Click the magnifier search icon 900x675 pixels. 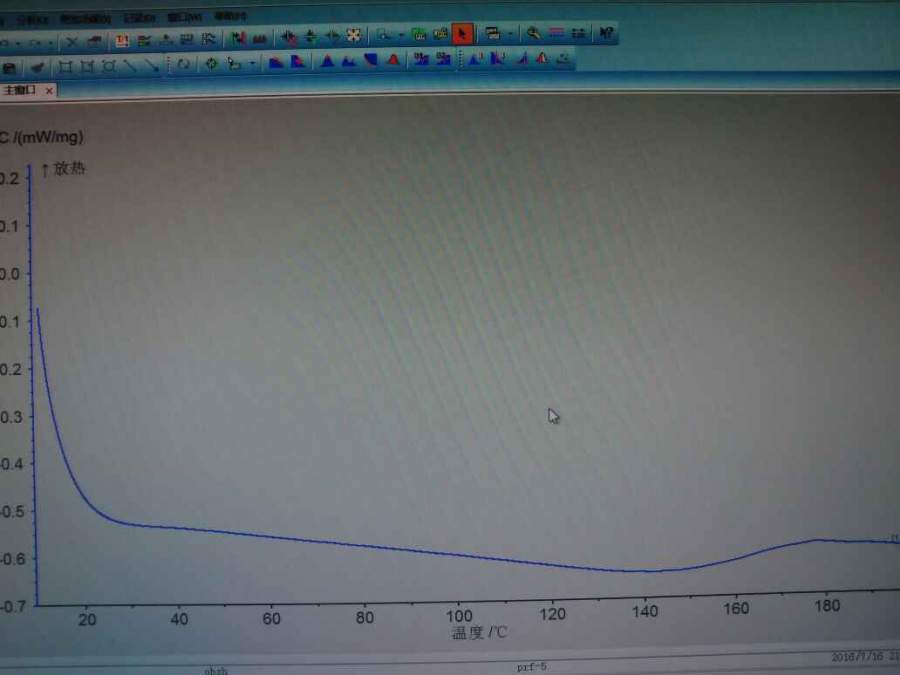[533, 33]
